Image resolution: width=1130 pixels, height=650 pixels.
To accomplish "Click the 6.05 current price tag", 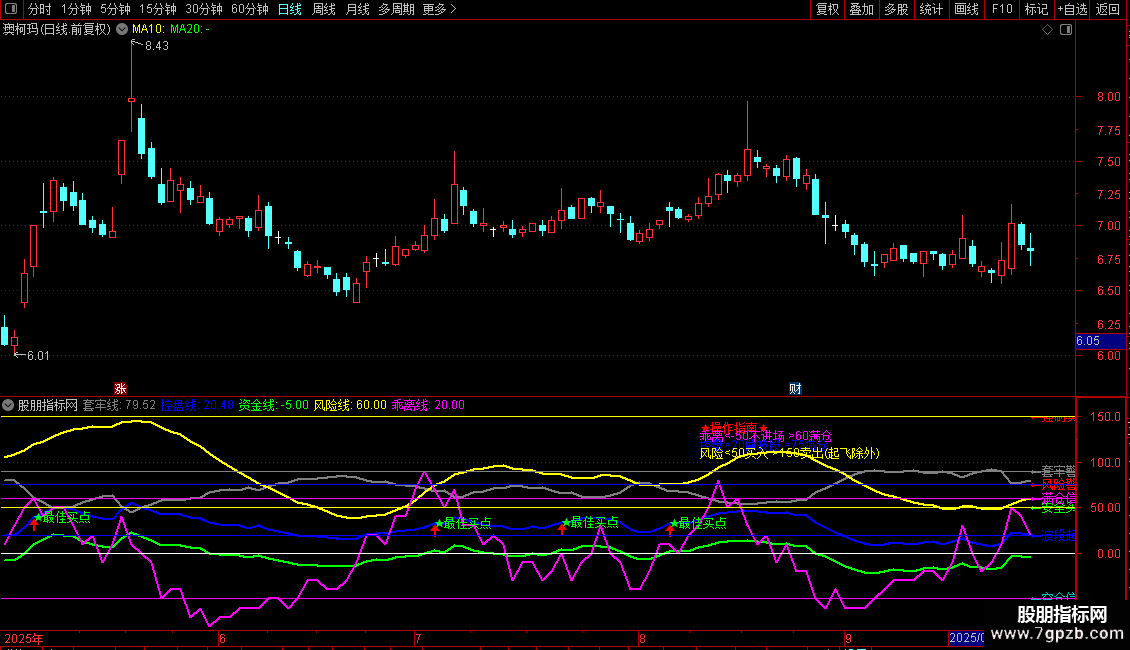I will click(x=1089, y=341).
